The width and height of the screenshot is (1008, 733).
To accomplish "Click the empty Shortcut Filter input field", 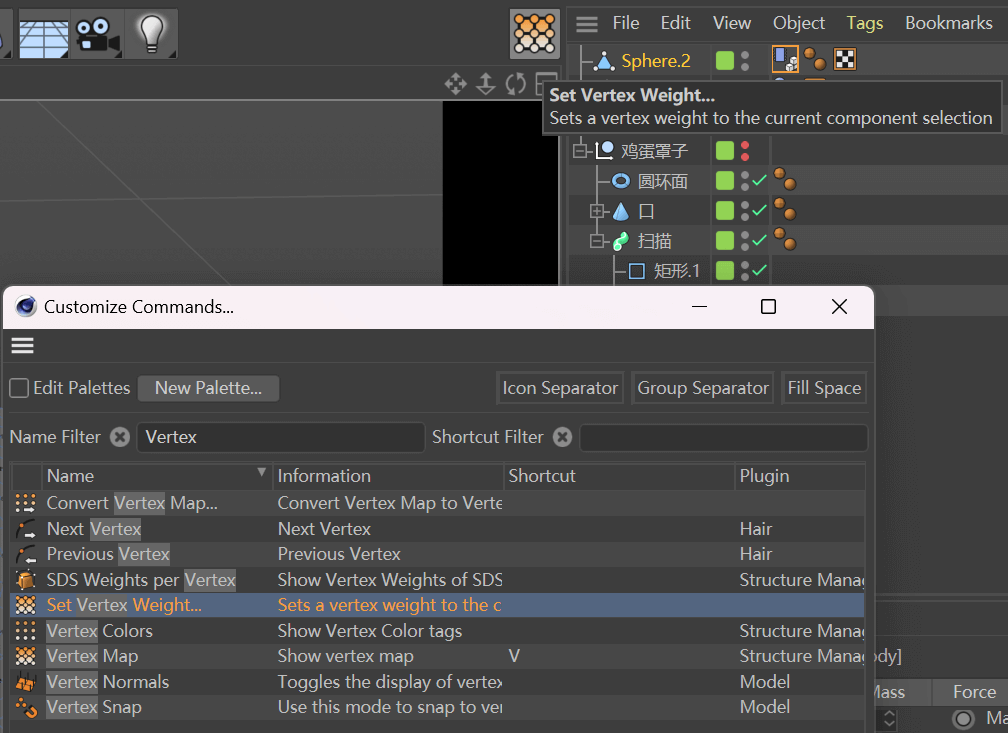I will 724,437.
